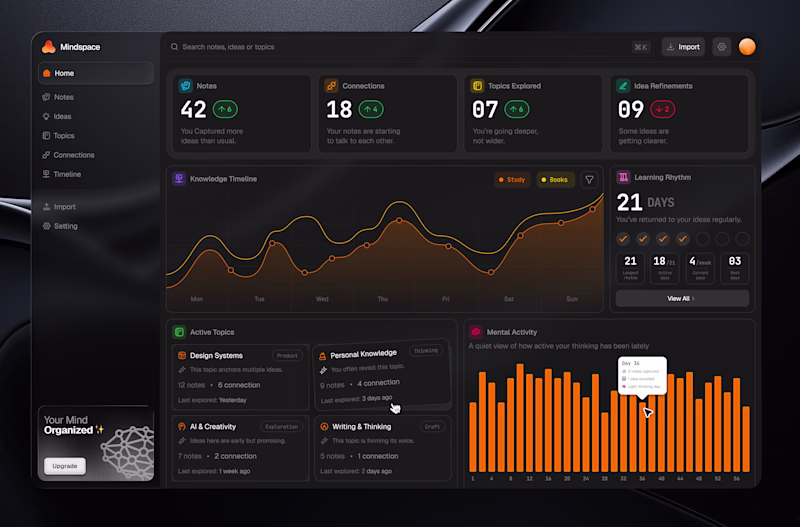Viewport: 800px width, 527px height.
Task: Check the fifth empty day circle
Action: click(x=703, y=238)
